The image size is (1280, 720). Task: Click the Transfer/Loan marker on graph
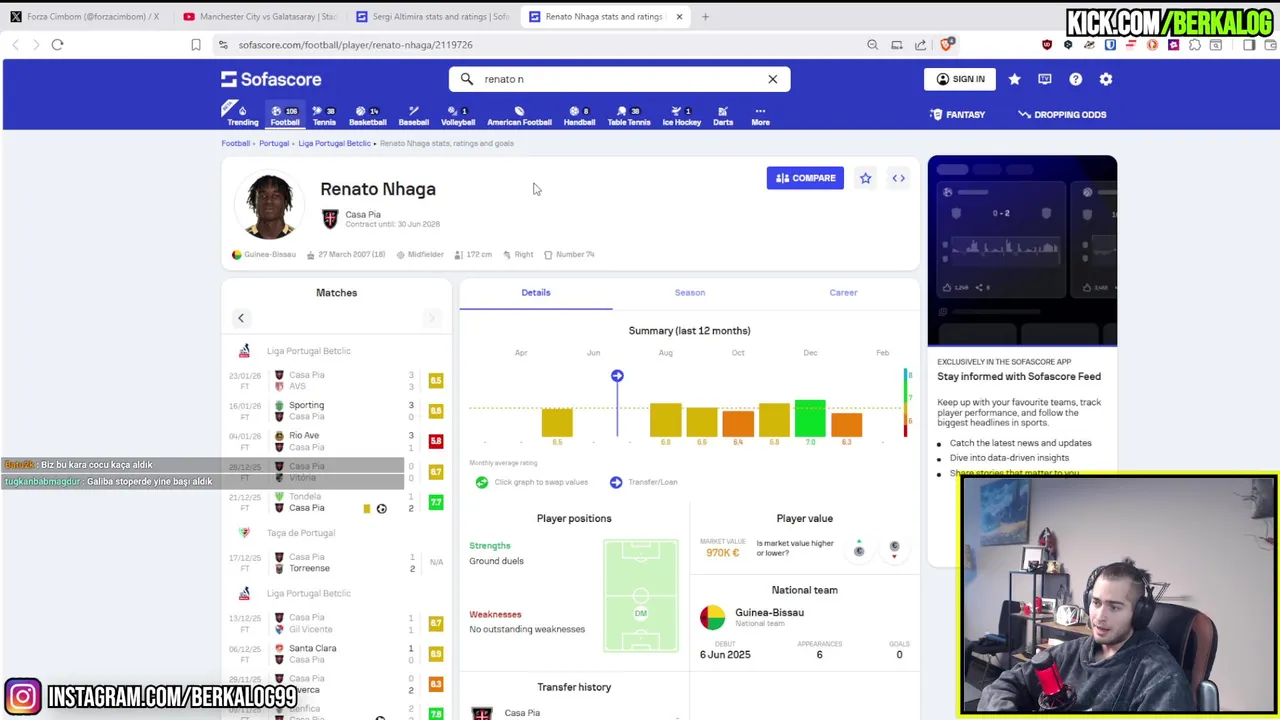point(617,376)
